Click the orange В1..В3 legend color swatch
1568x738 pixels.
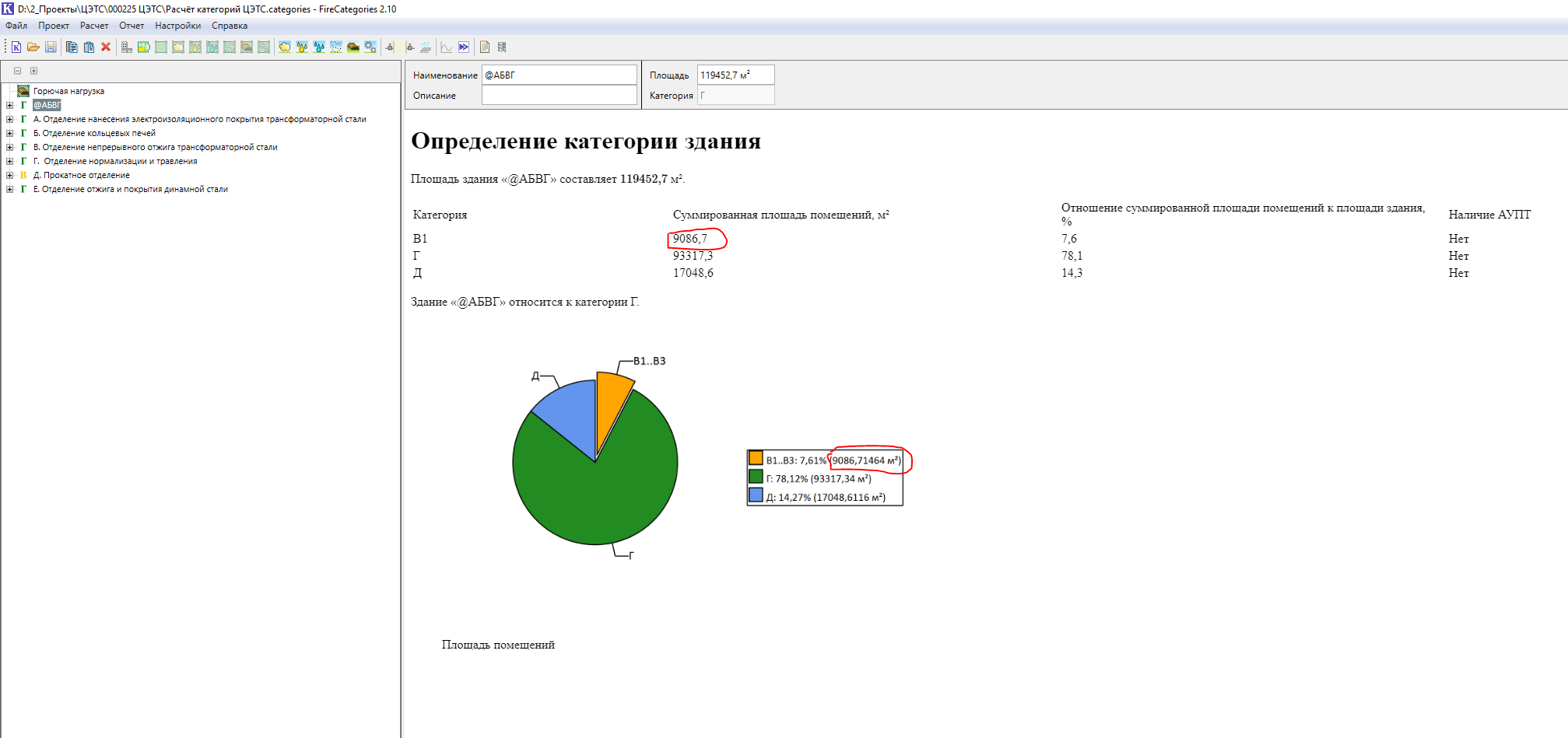[x=755, y=459]
